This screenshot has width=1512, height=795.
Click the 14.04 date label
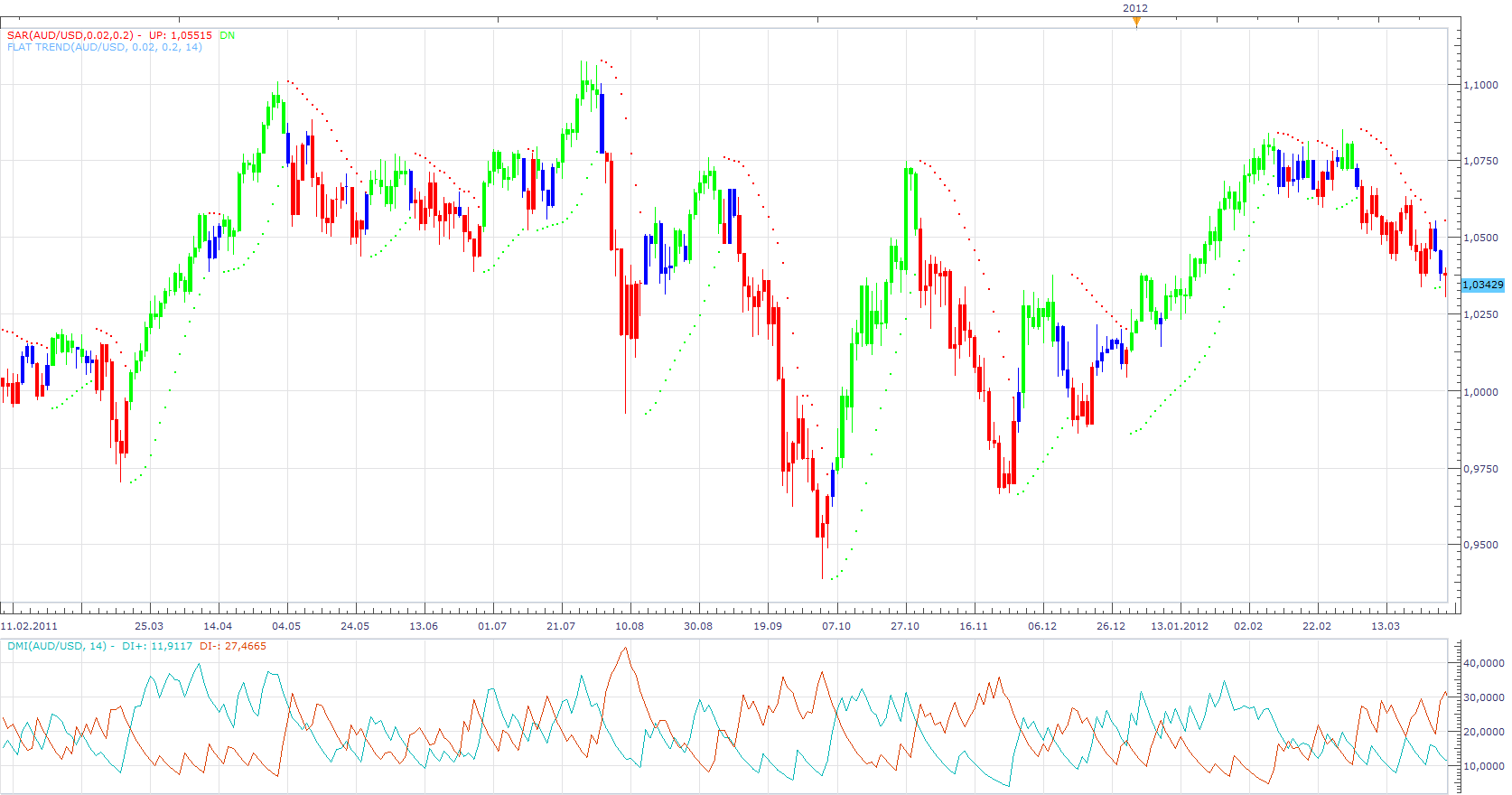pyautogui.click(x=218, y=626)
